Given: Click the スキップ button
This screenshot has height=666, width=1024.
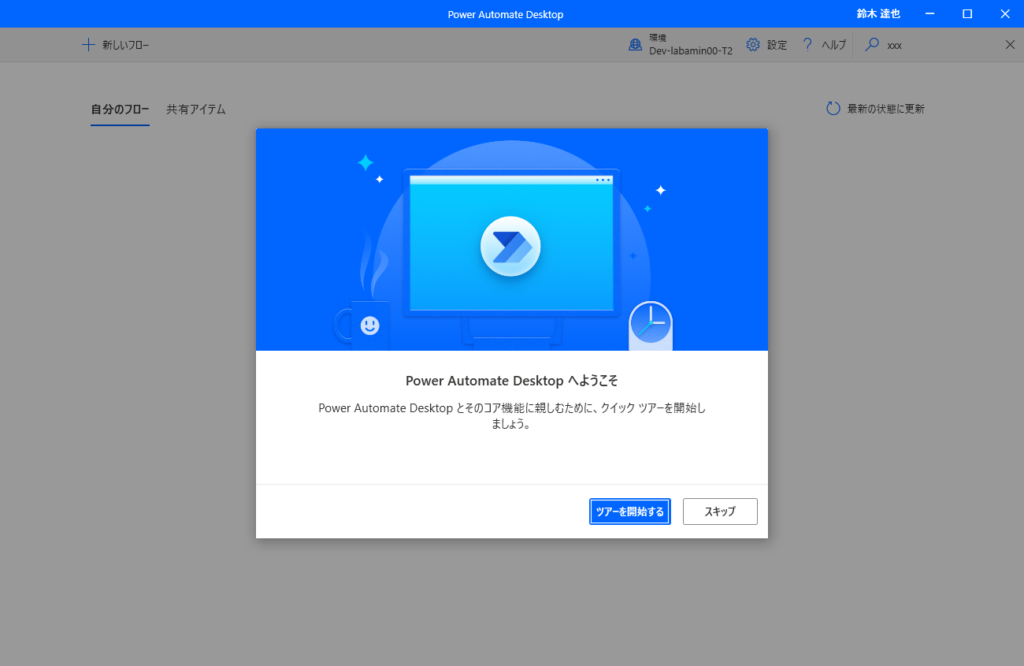Looking at the screenshot, I should [720, 511].
